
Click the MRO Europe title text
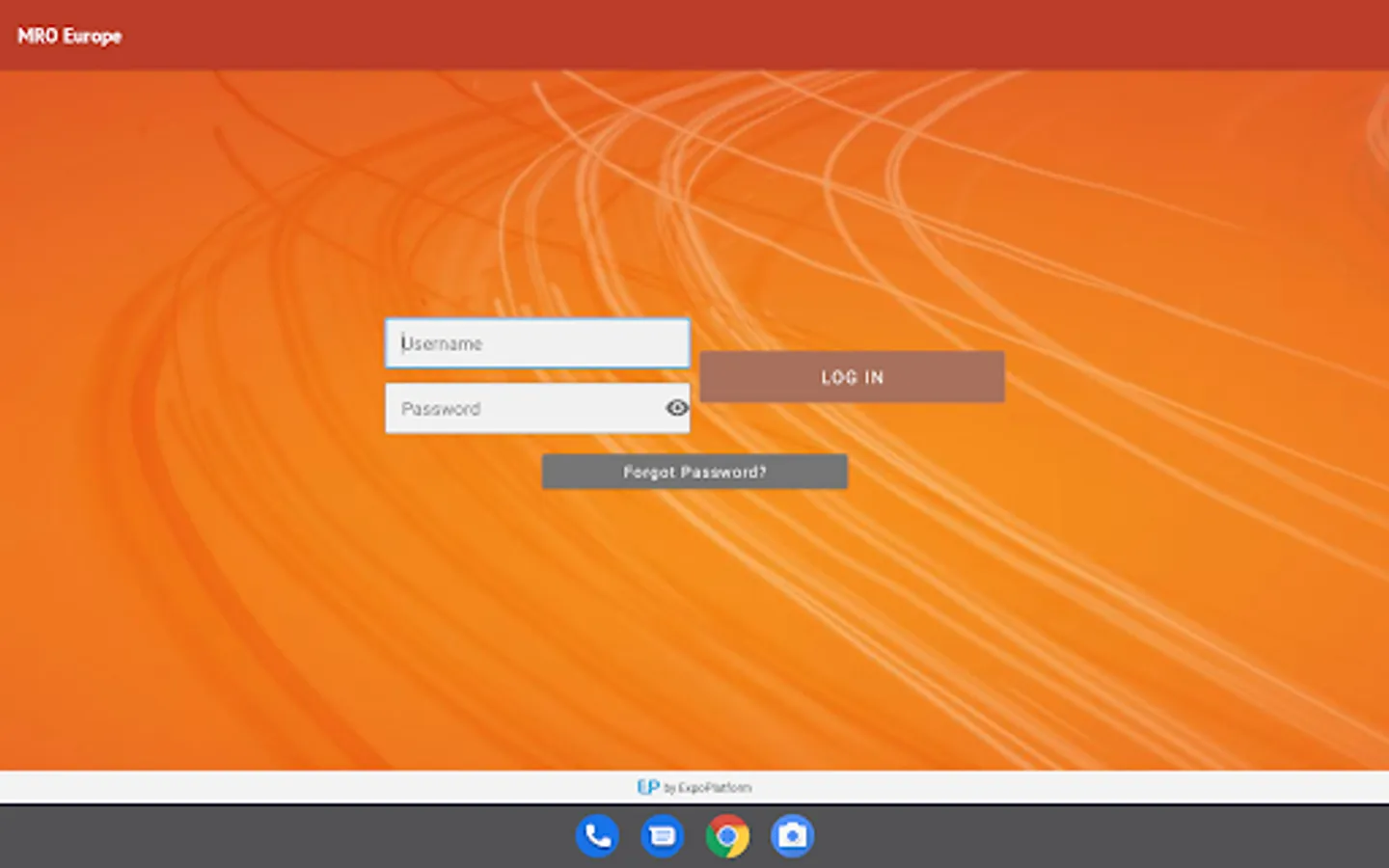69,36
